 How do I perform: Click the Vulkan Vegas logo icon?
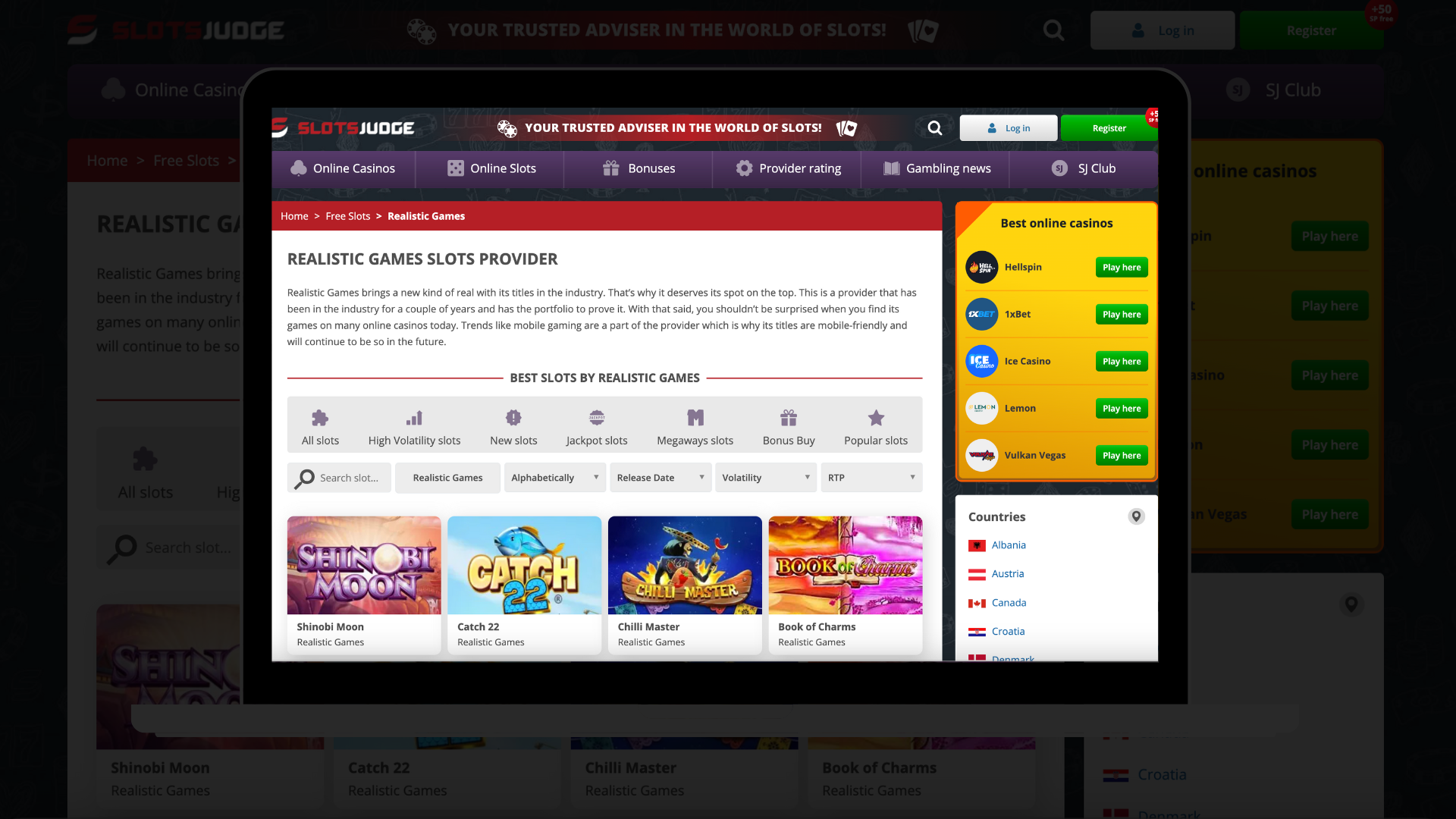coord(981,455)
